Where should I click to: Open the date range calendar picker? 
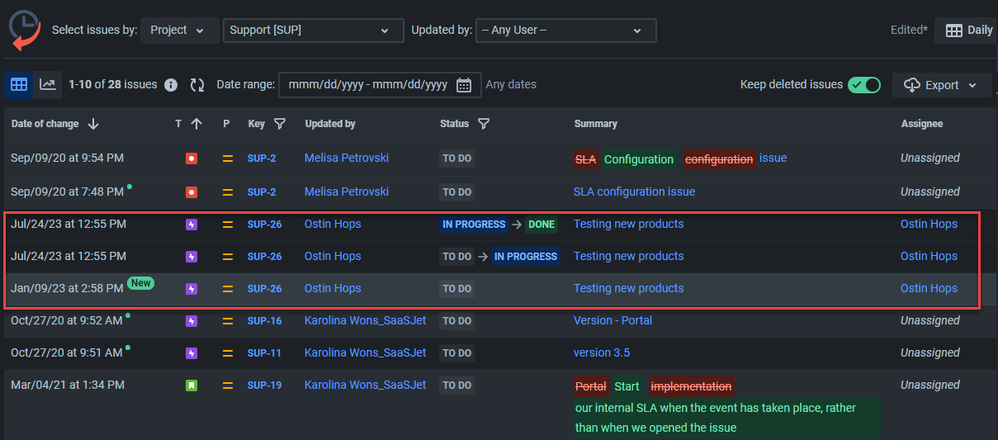464,85
